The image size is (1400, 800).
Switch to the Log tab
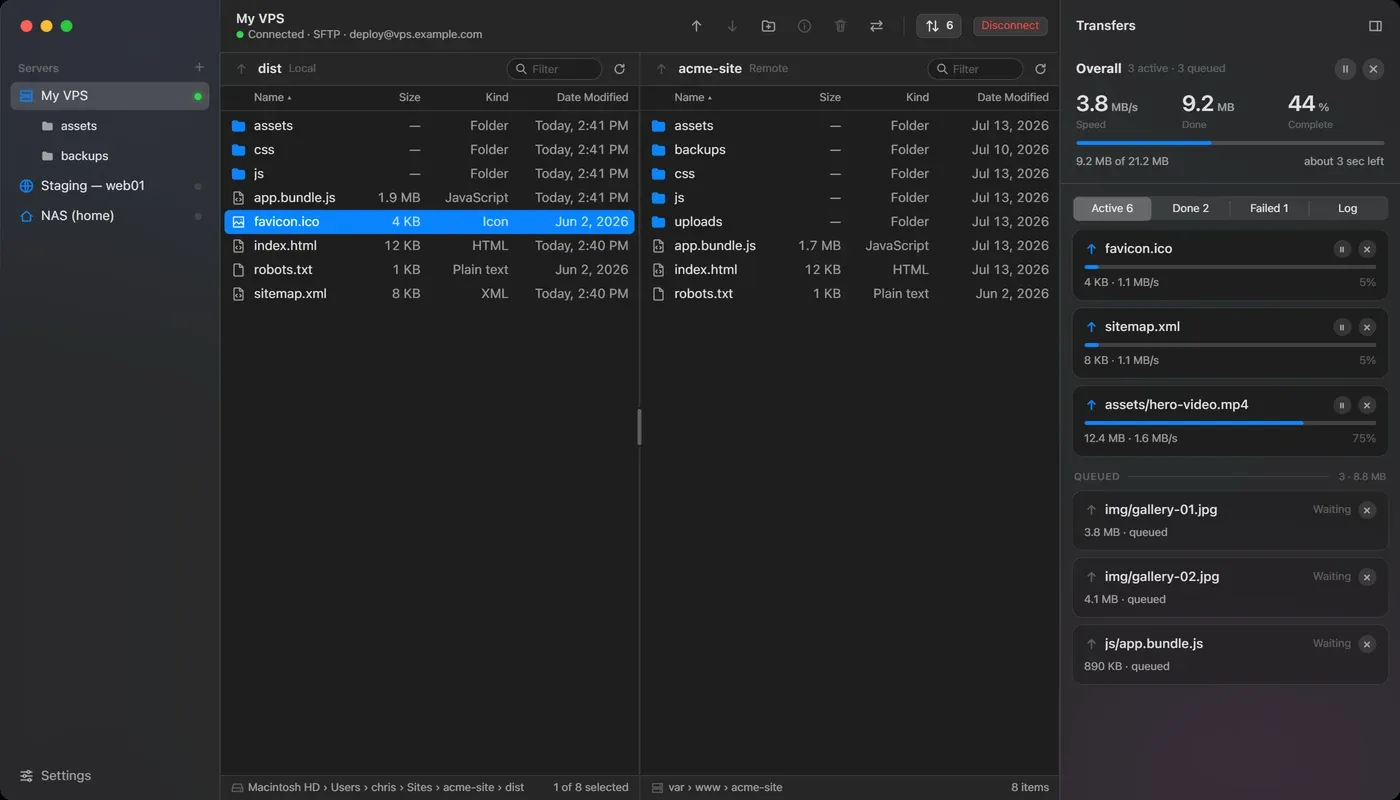click(x=1347, y=208)
